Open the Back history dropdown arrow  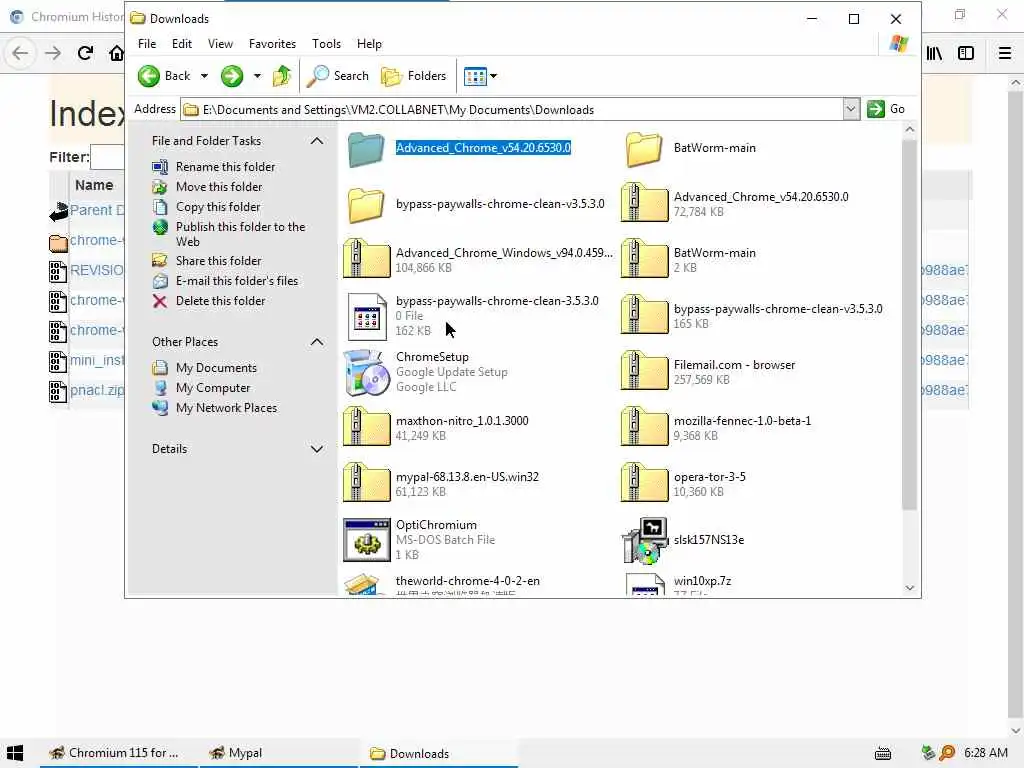pos(204,76)
